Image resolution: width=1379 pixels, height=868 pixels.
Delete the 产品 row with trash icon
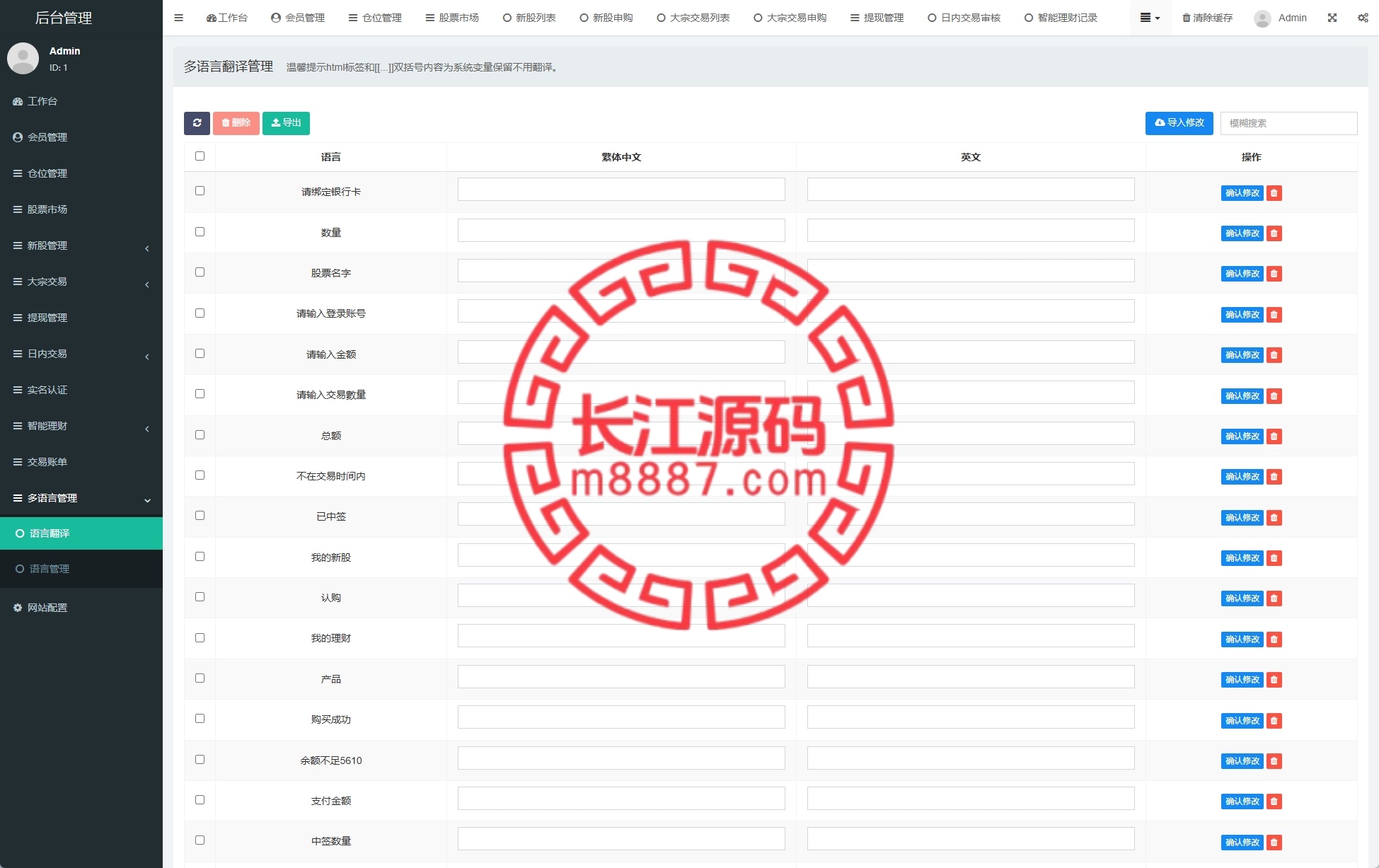(1274, 680)
